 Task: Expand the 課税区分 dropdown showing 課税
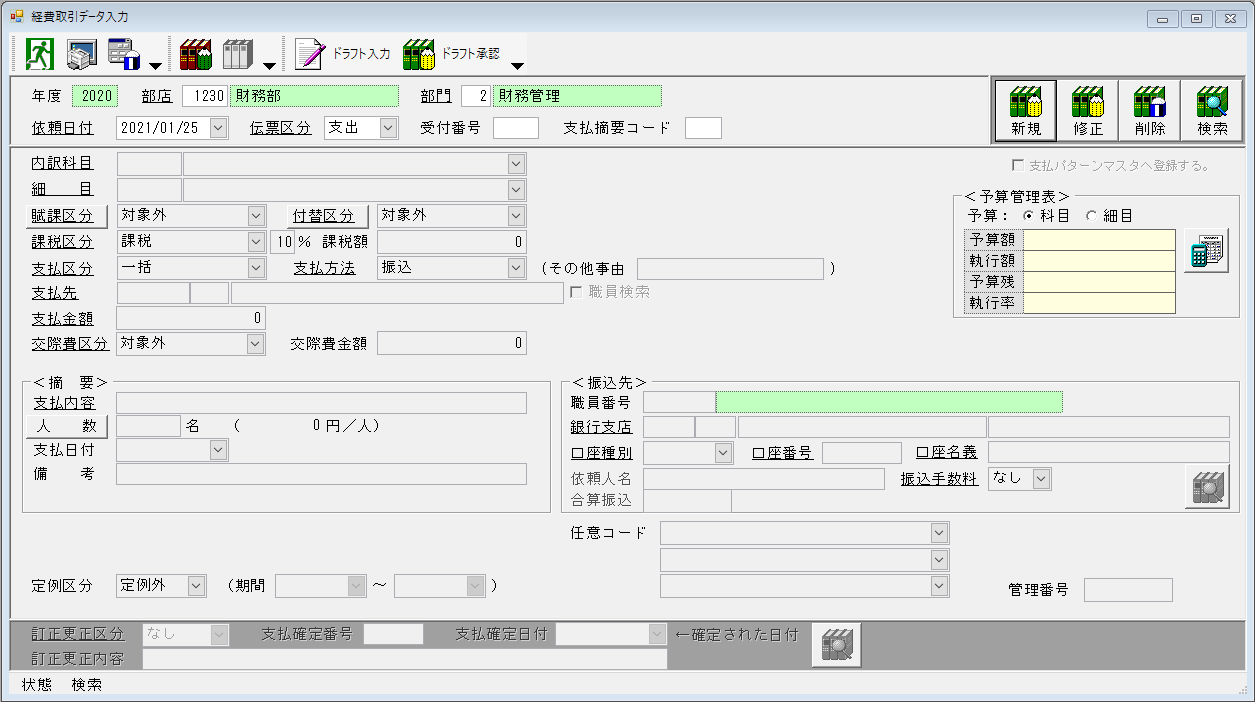pyautogui.click(x=256, y=242)
